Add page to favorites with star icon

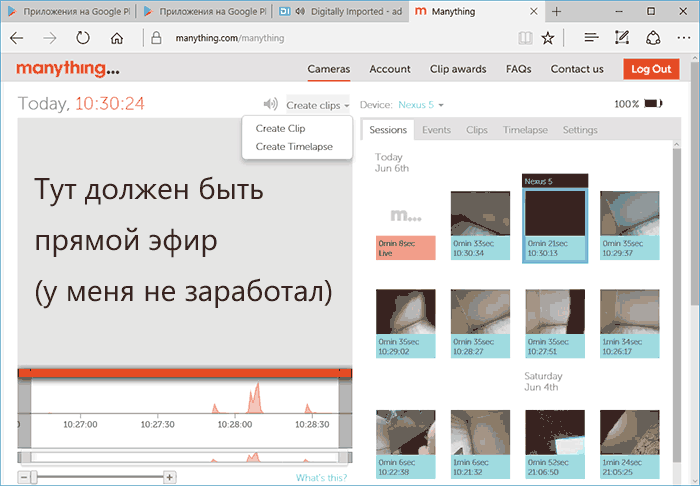(548, 38)
